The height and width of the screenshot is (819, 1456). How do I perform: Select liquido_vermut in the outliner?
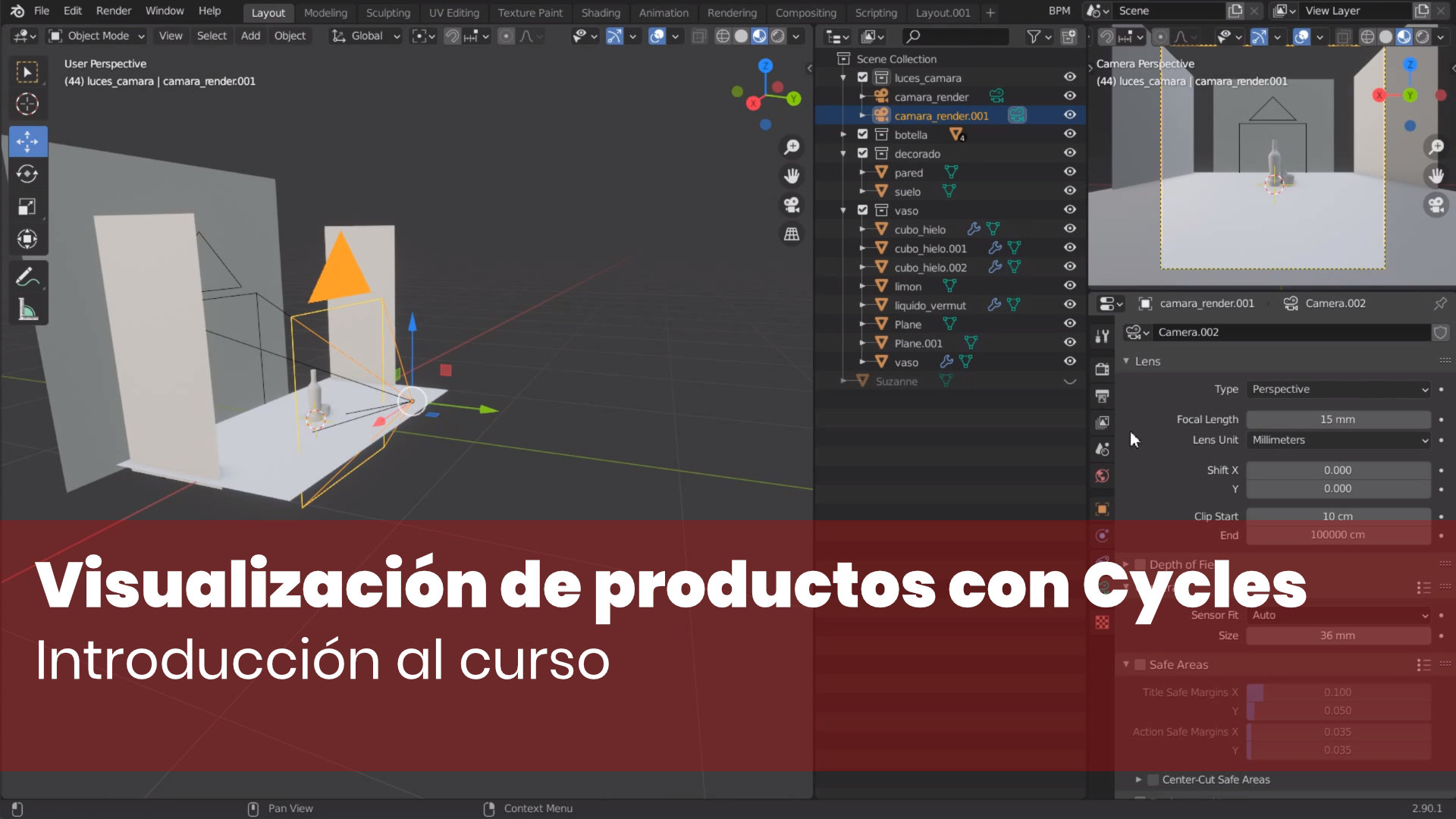pos(930,305)
